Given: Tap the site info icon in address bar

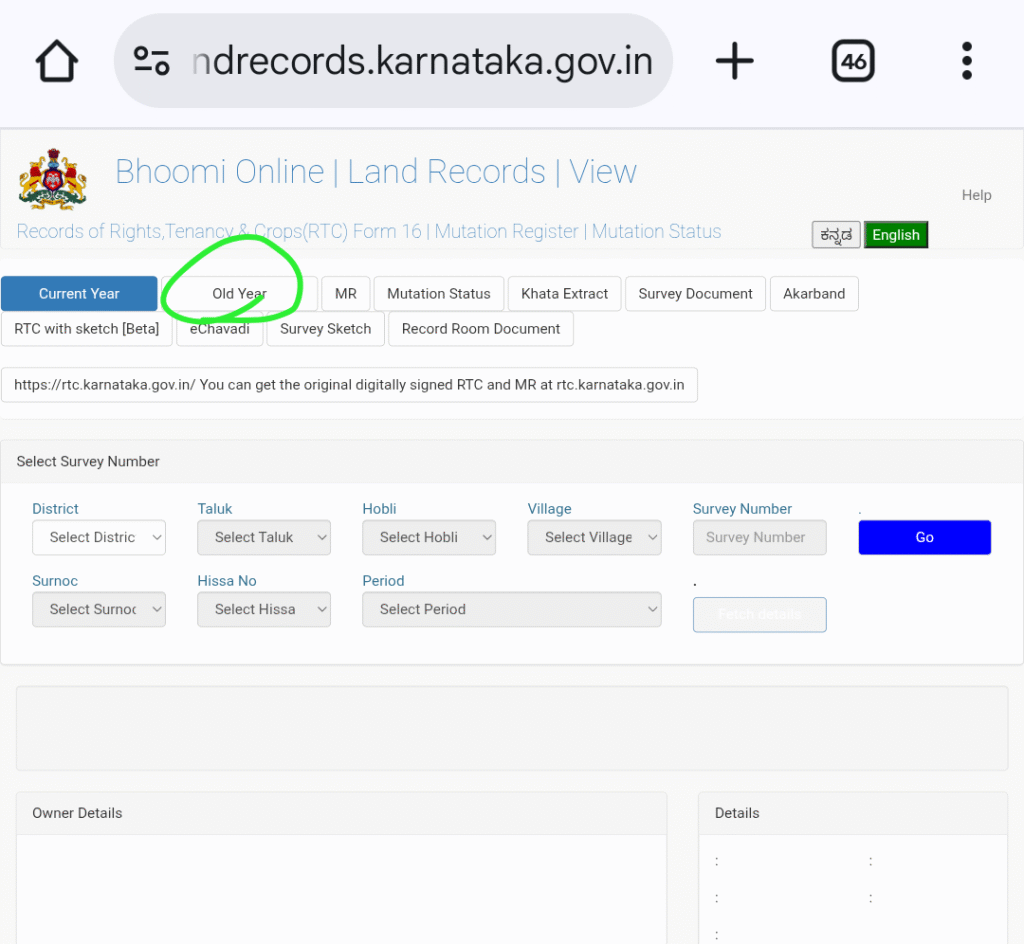Looking at the screenshot, I should point(152,62).
